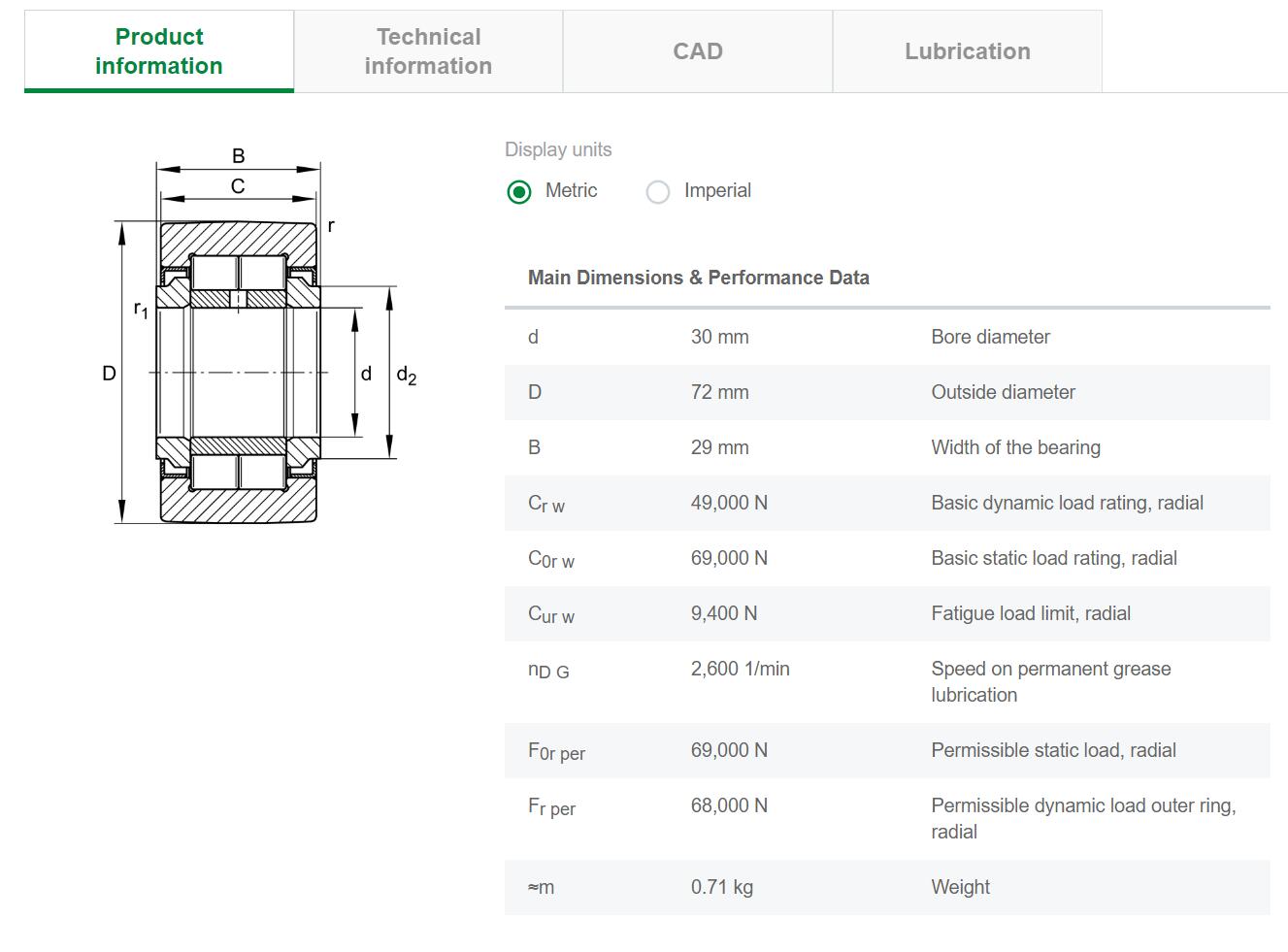Click the 'Outside diameter' description

point(1004,392)
